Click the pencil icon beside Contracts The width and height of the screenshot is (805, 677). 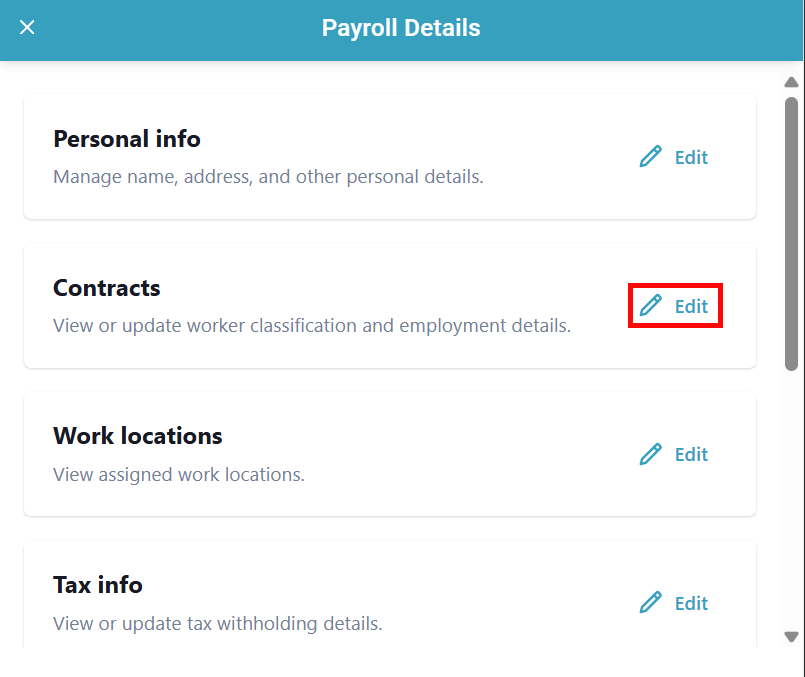tap(651, 306)
